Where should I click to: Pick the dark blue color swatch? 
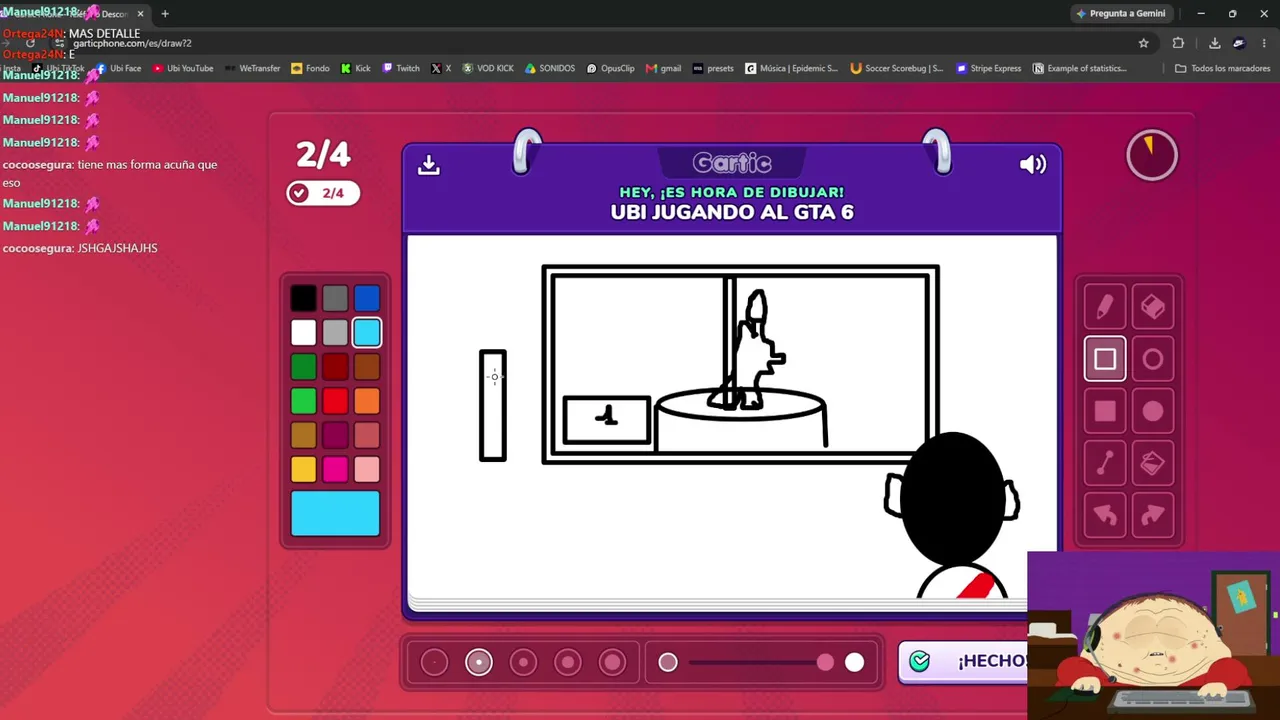click(x=367, y=298)
